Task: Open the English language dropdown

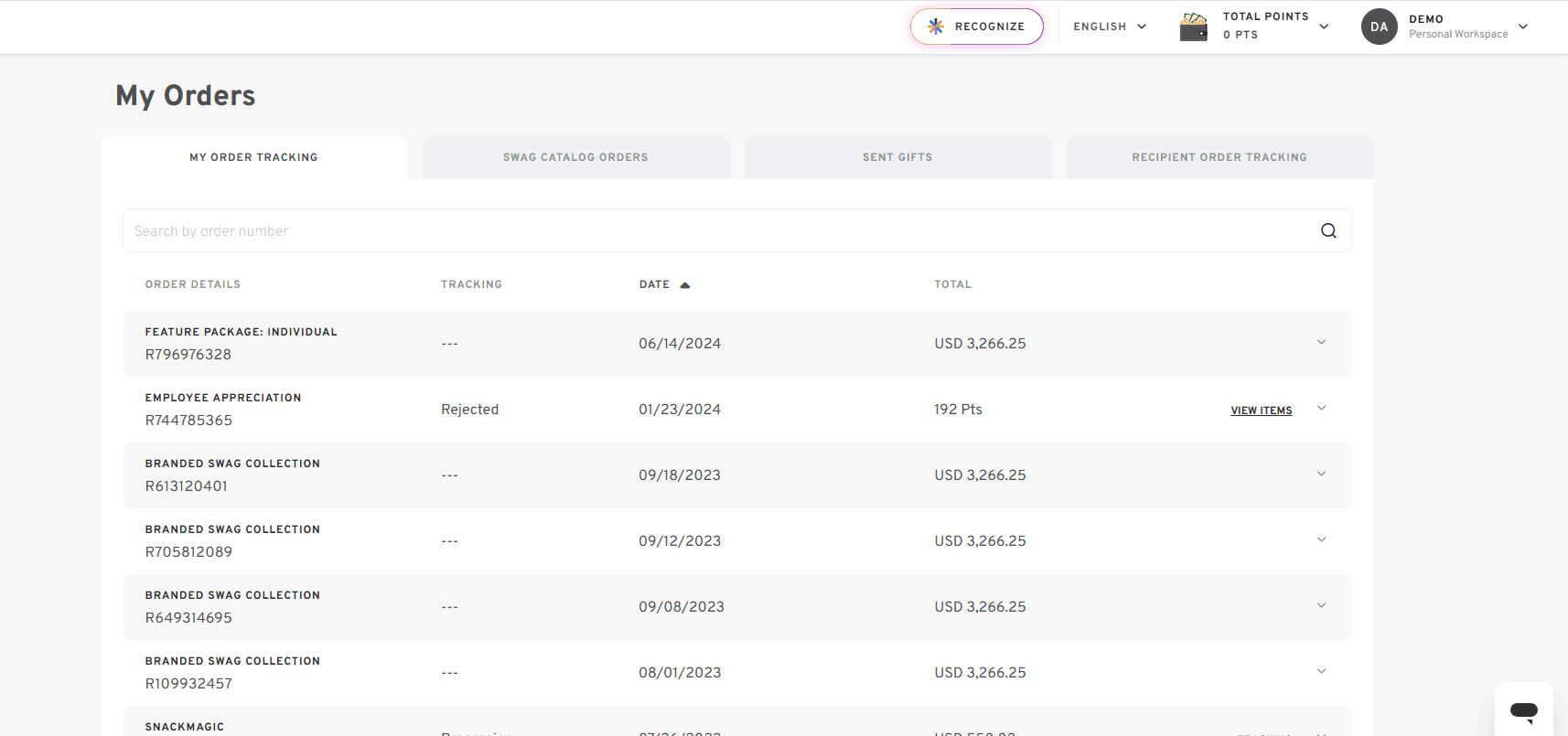Action: click(x=1110, y=27)
